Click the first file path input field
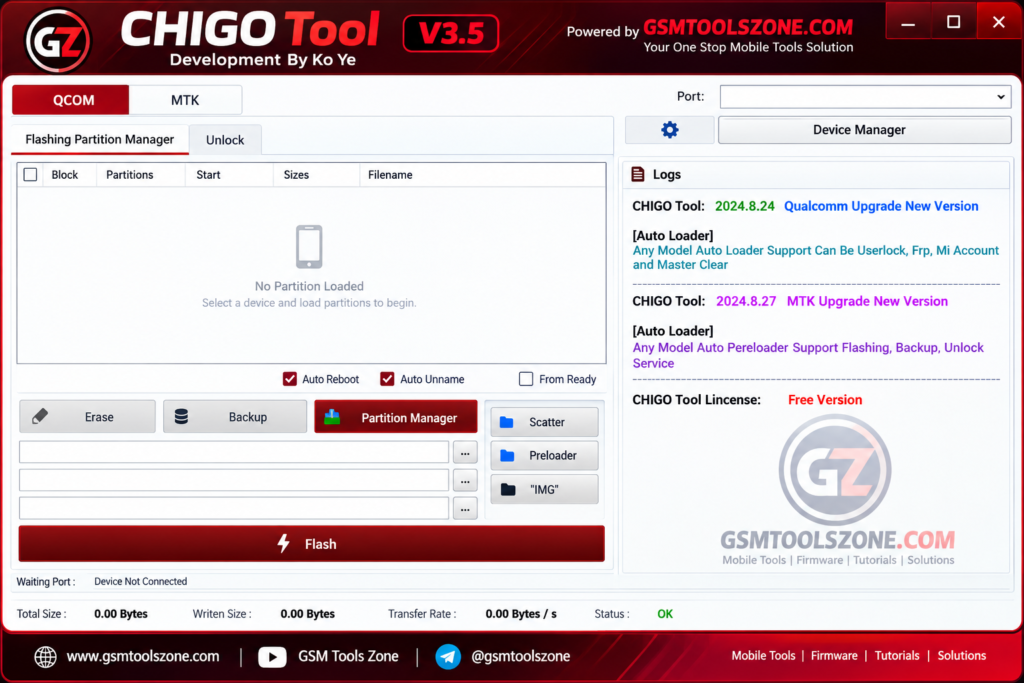Image resolution: width=1024 pixels, height=683 pixels. click(x=234, y=452)
